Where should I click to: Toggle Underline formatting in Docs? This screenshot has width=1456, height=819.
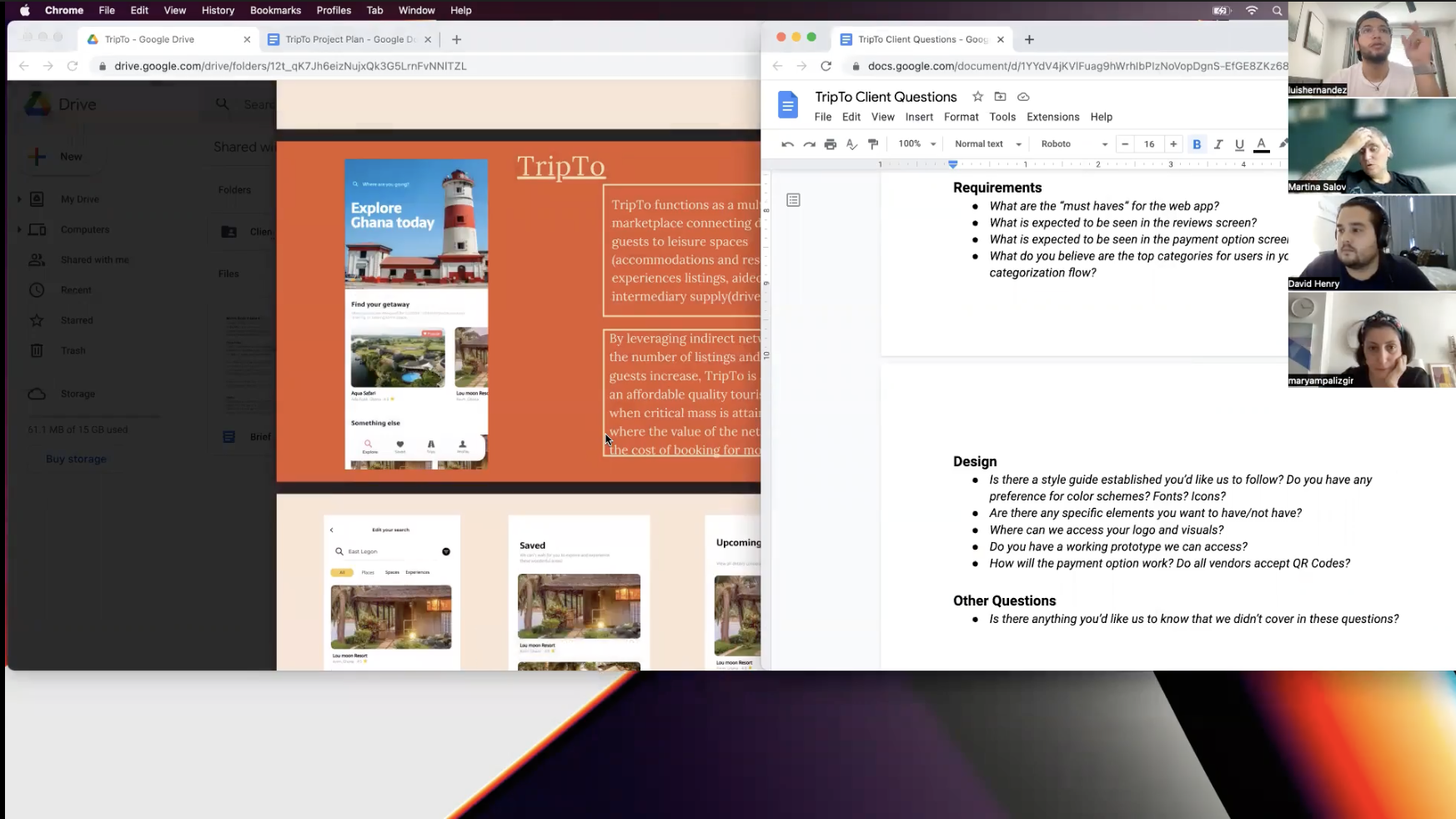click(x=1239, y=144)
